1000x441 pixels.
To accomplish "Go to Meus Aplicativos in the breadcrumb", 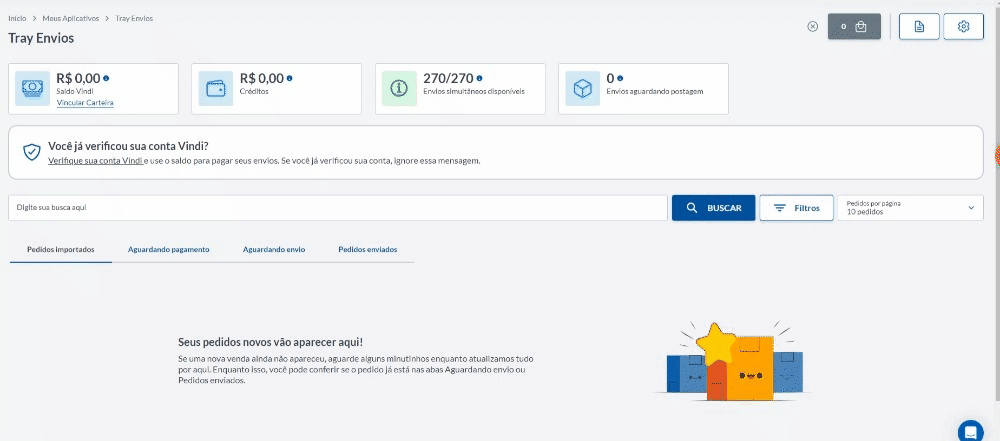I will click(71, 19).
